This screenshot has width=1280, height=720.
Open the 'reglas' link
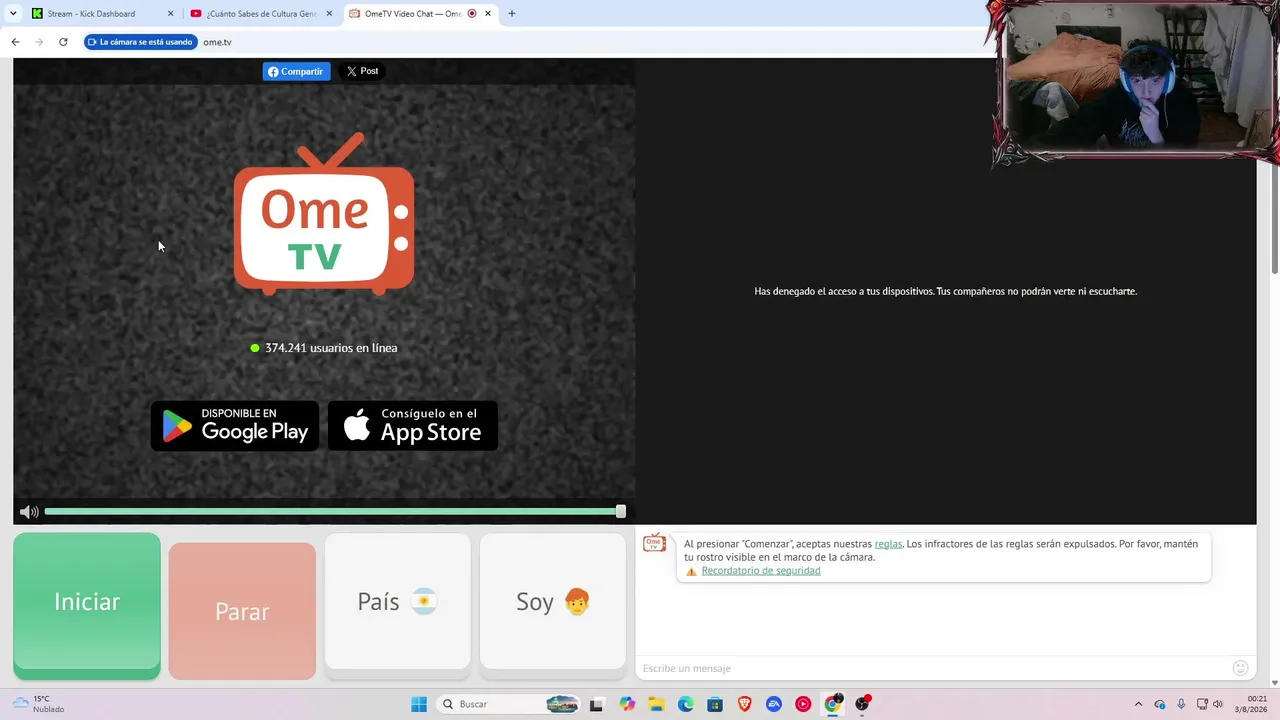[888, 544]
